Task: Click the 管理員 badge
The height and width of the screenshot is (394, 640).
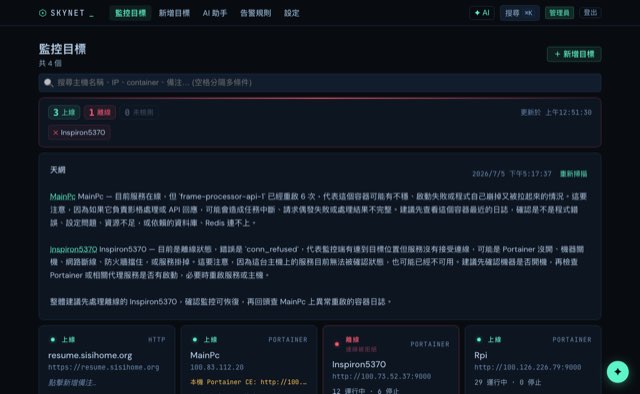Action: tap(559, 13)
